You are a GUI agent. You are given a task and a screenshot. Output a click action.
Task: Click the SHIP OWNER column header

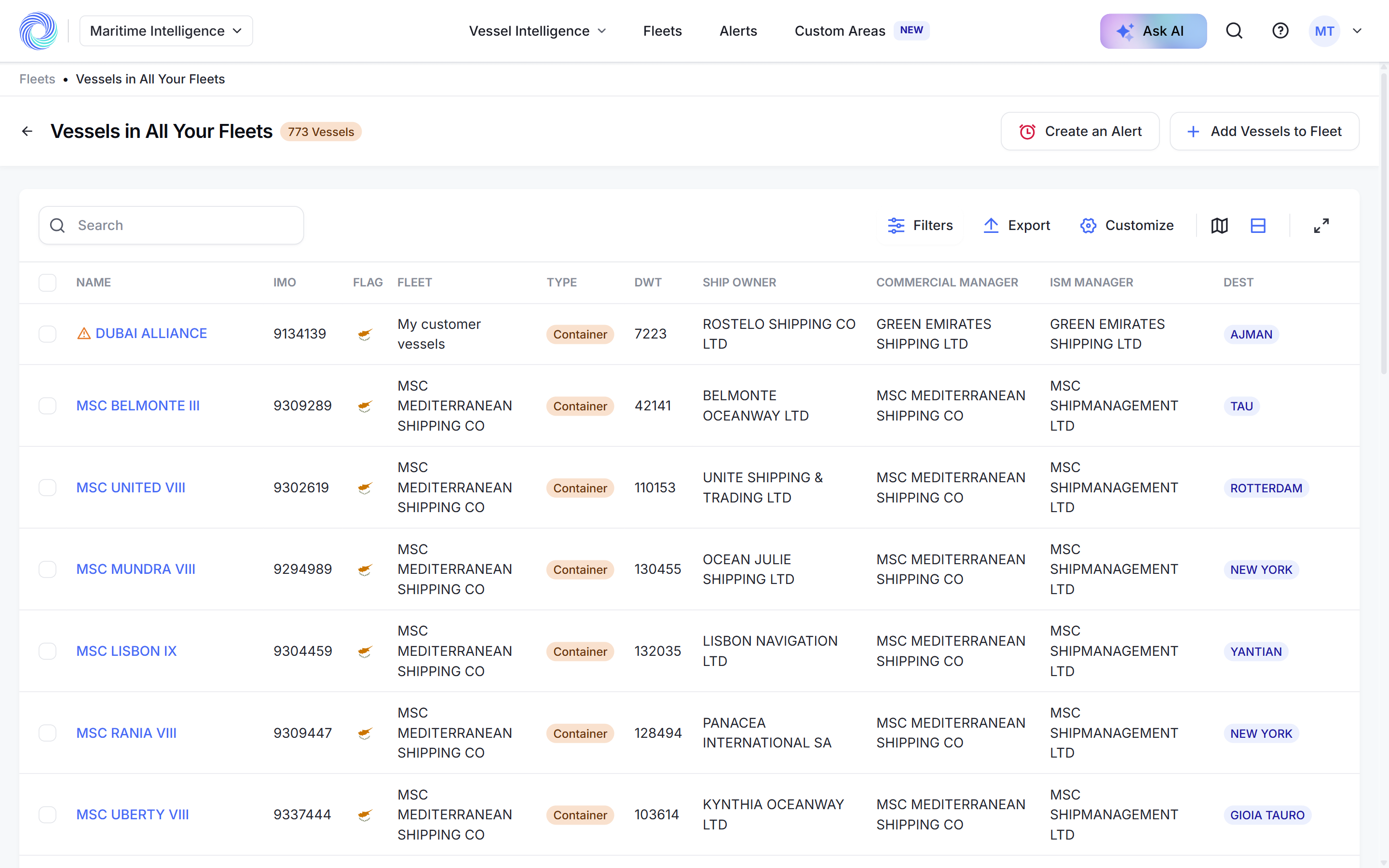coord(739,283)
